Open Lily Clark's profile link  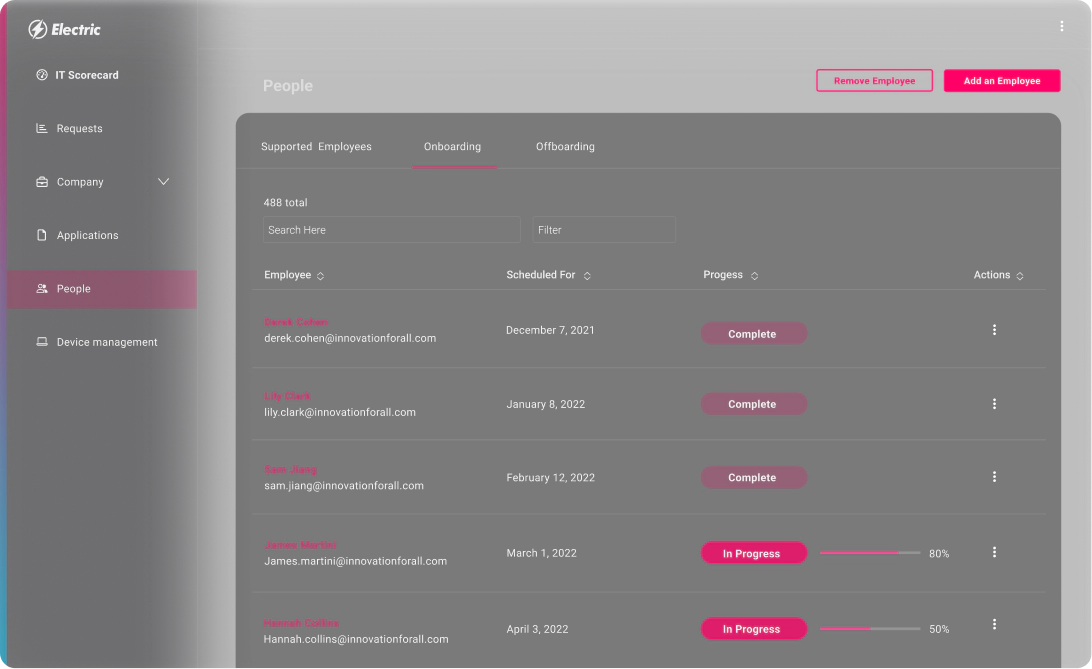pos(287,395)
